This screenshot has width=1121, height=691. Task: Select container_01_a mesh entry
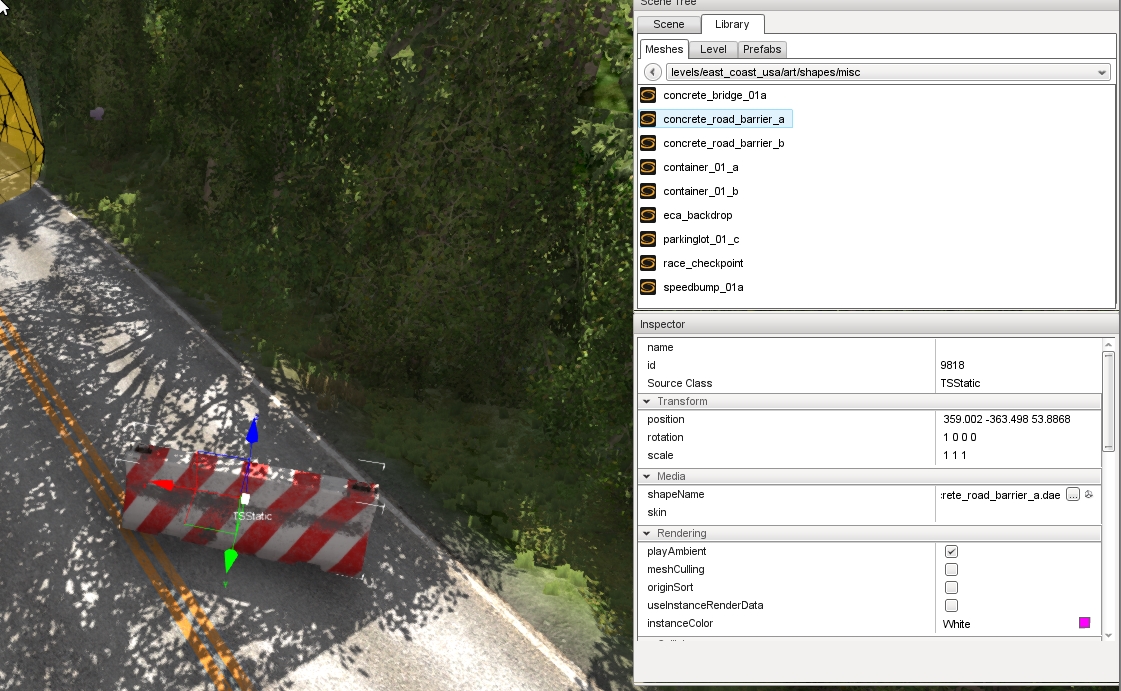pos(701,167)
